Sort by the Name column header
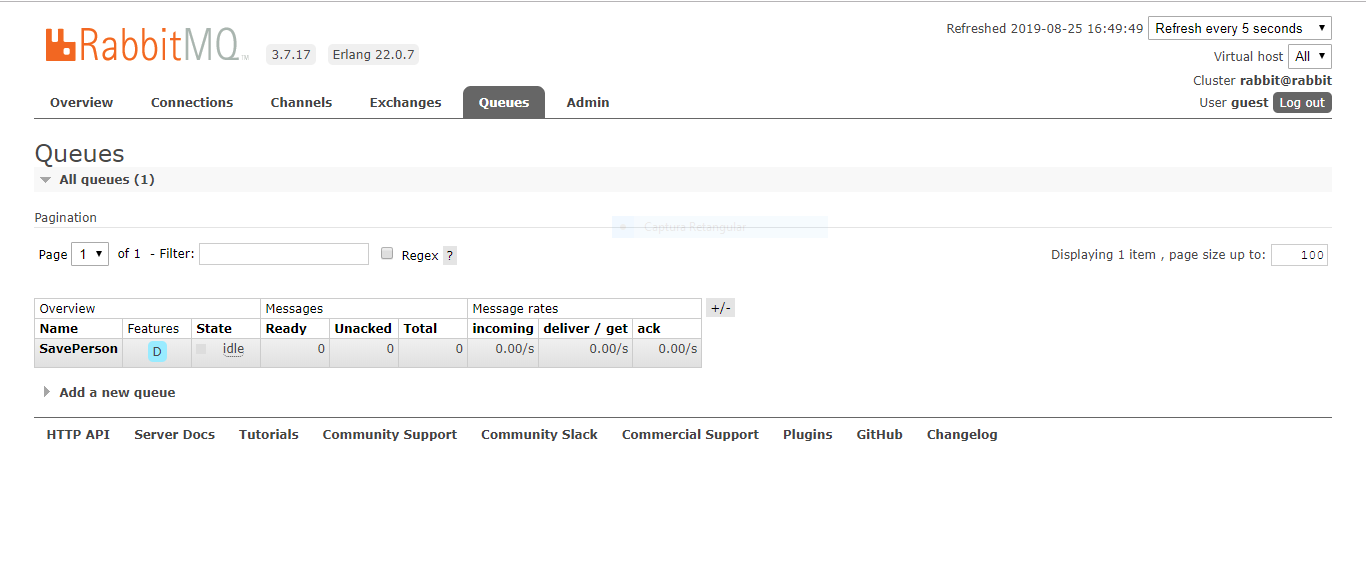 59,328
